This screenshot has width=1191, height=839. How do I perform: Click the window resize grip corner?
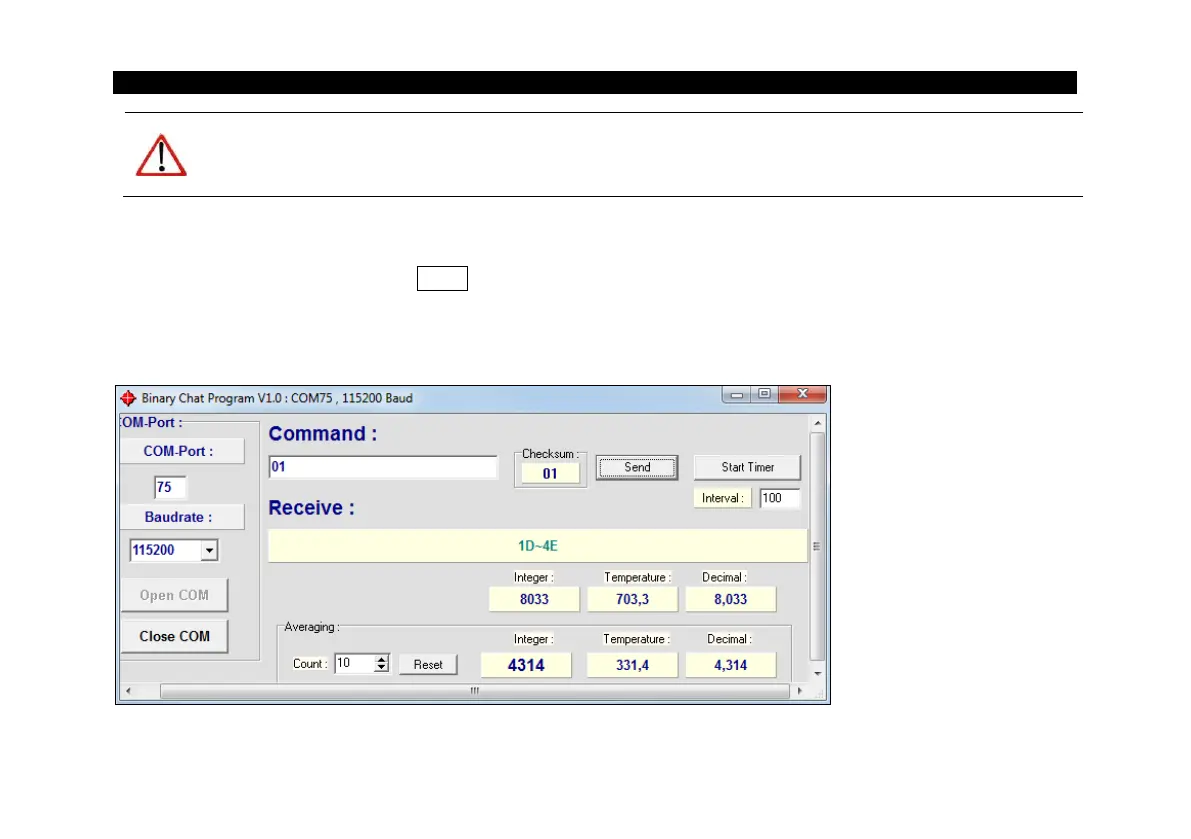(x=819, y=692)
